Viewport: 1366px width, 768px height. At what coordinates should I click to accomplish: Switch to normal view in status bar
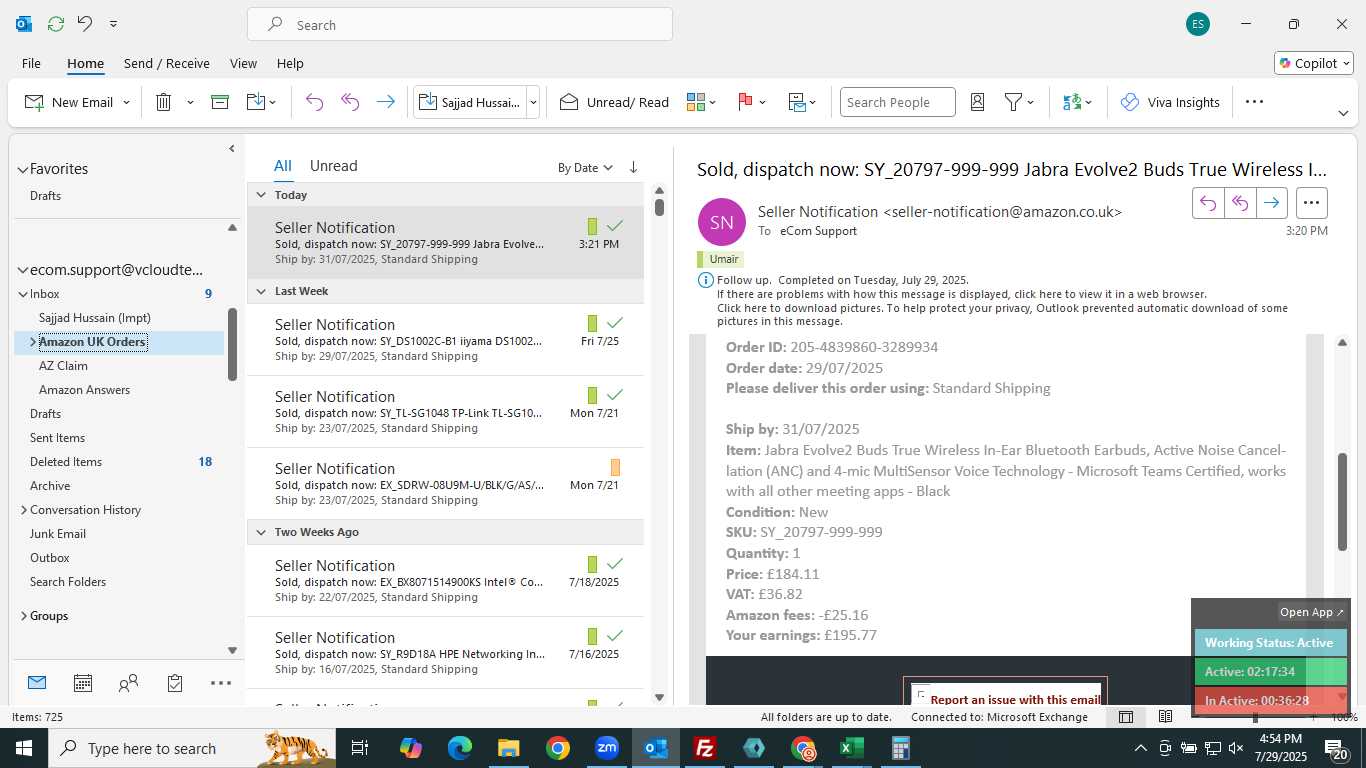pyautogui.click(x=1126, y=717)
